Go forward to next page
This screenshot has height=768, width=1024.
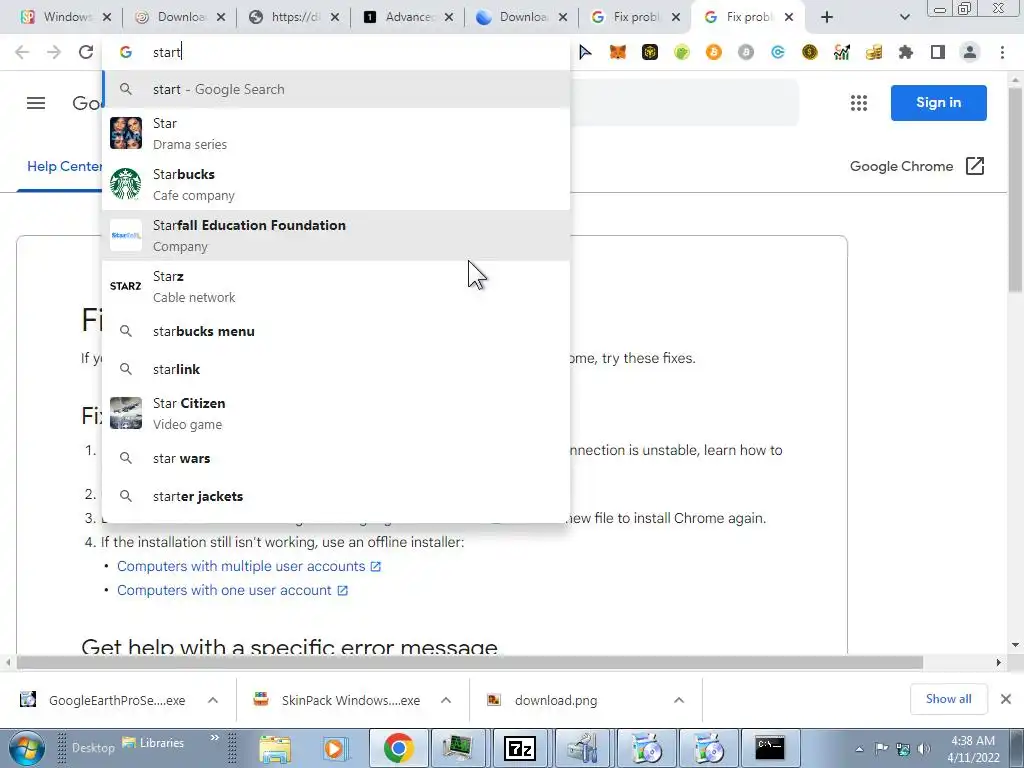point(54,52)
